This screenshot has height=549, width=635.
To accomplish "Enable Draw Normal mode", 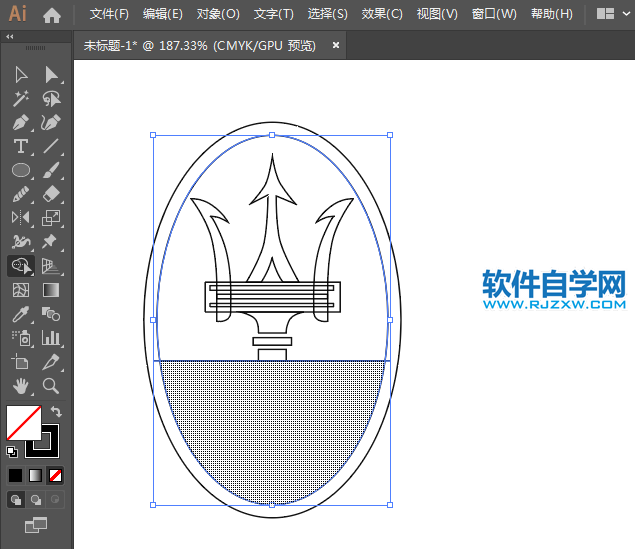I will (16, 500).
